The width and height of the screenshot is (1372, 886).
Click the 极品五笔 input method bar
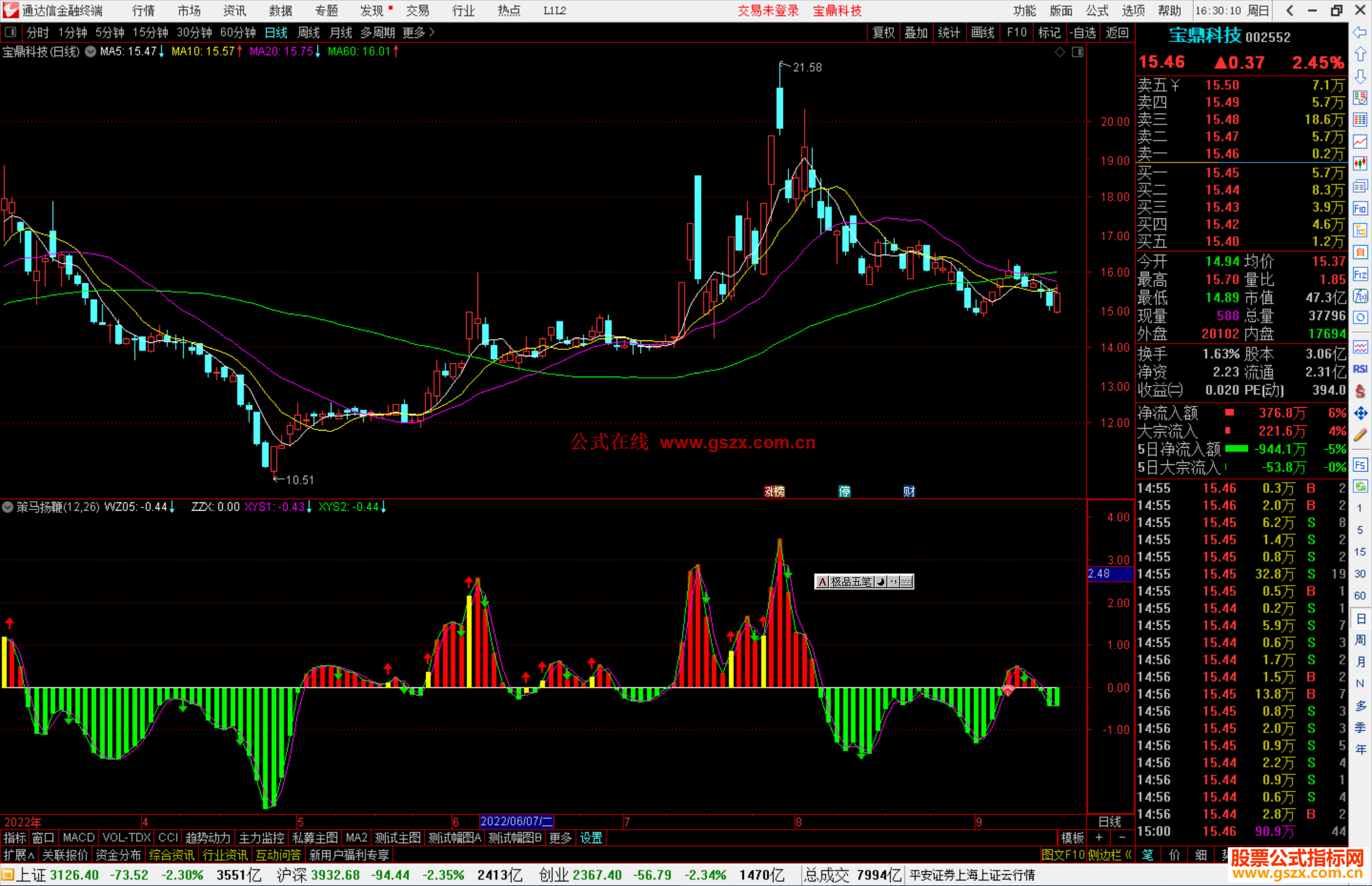click(x=864, y=581)
